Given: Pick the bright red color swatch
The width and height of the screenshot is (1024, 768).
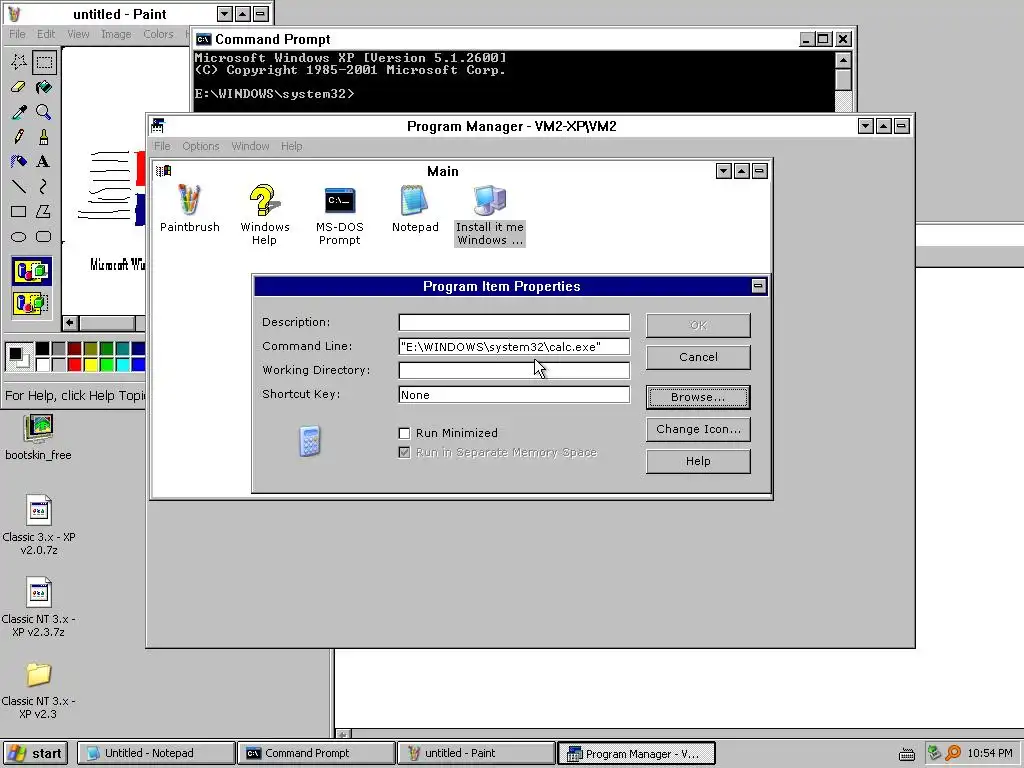Looking at the screenshot, I should (x=74, y=364).
